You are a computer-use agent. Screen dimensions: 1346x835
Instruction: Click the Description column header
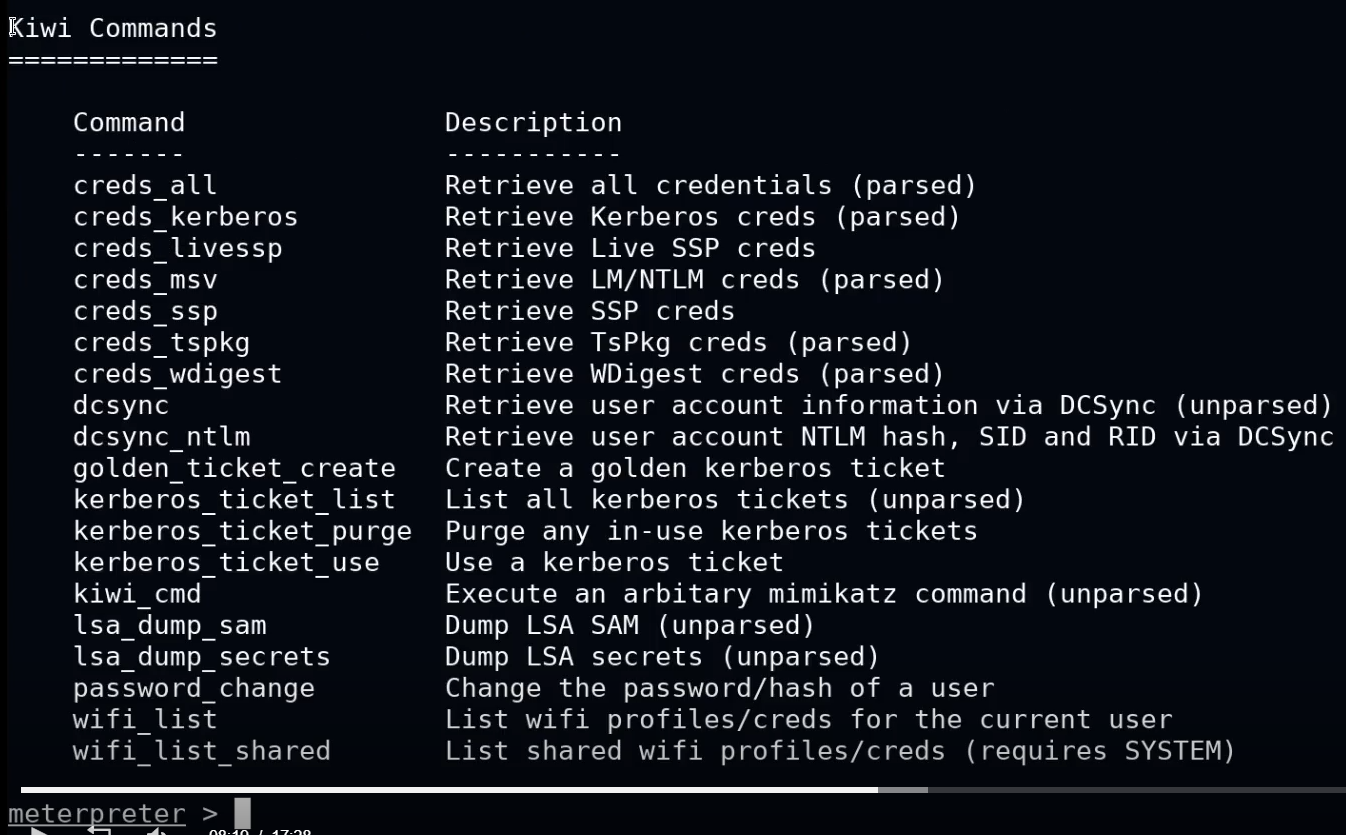click(533, 123)
